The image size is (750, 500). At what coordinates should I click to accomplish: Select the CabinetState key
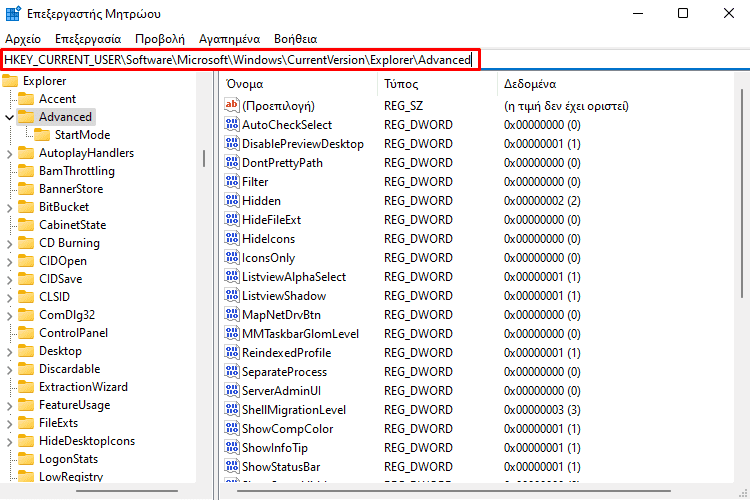click(x=73, y=225)
